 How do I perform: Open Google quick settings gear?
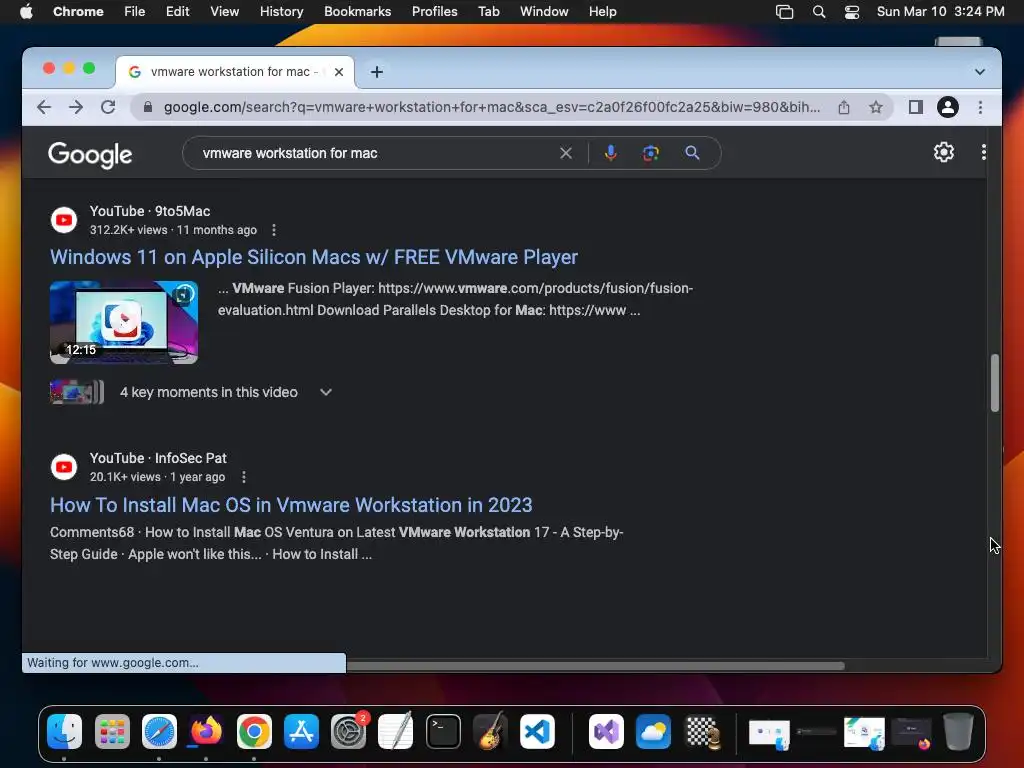tap(944, 152)
